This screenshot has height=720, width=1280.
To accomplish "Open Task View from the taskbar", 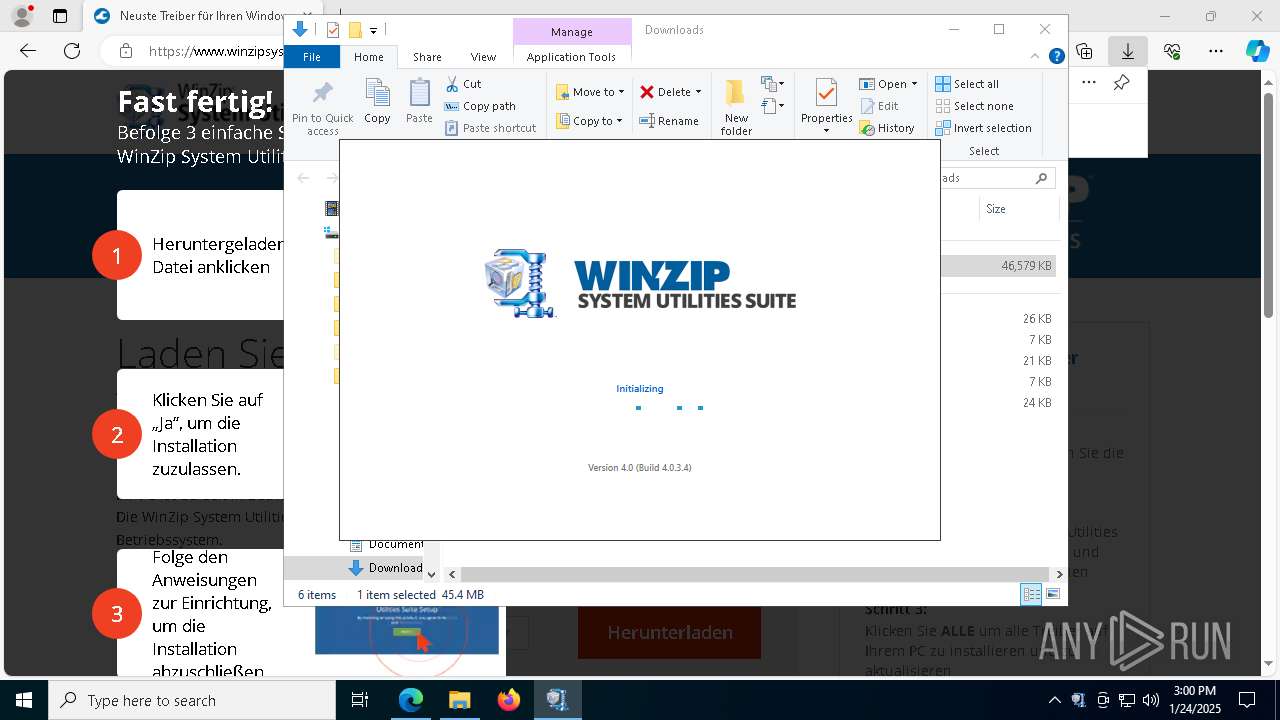I will (x=360, y=700).
